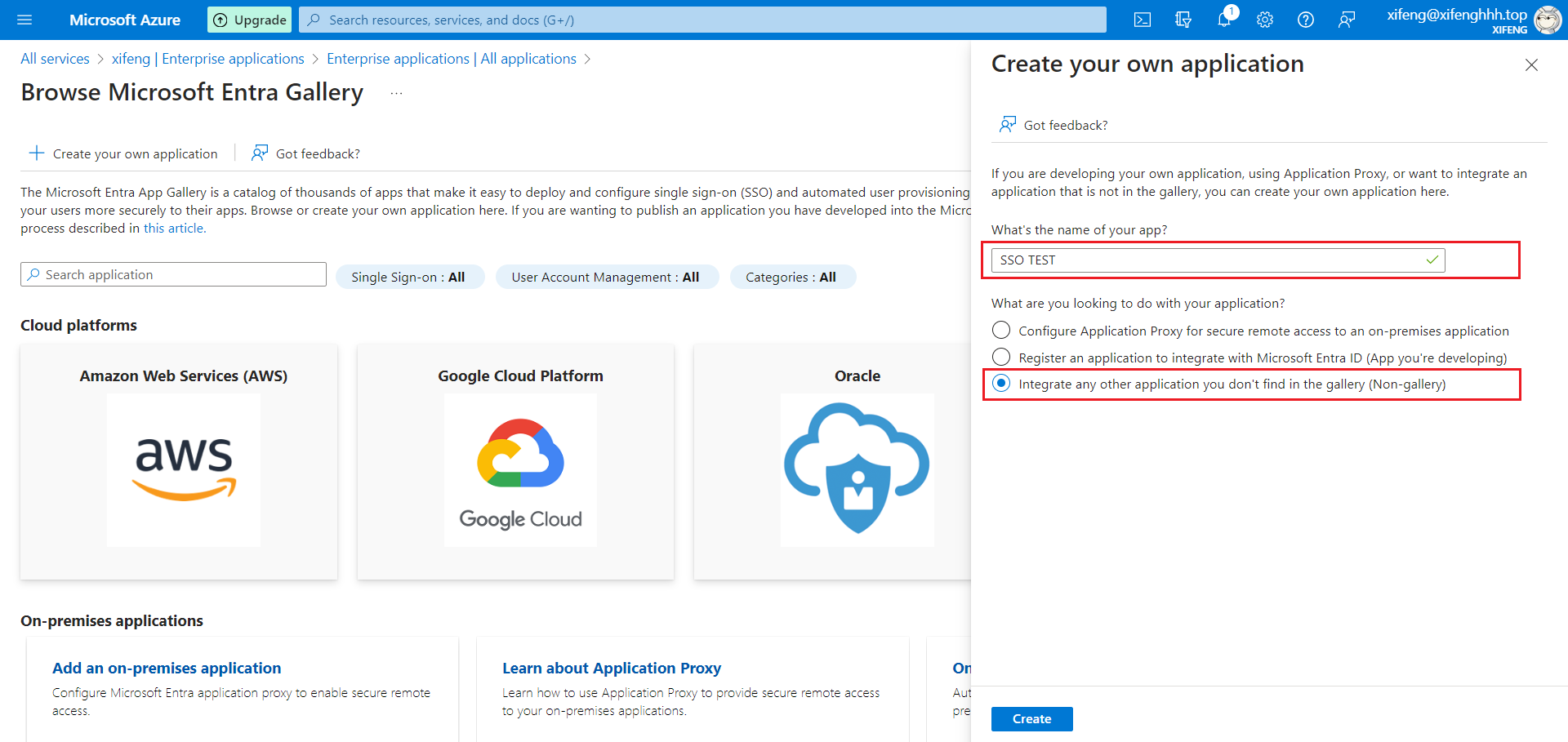Click Got feedback? in the side panel
This screenshot has width=1568, height=742.
pyautogui.click(x=1053, y=125)
